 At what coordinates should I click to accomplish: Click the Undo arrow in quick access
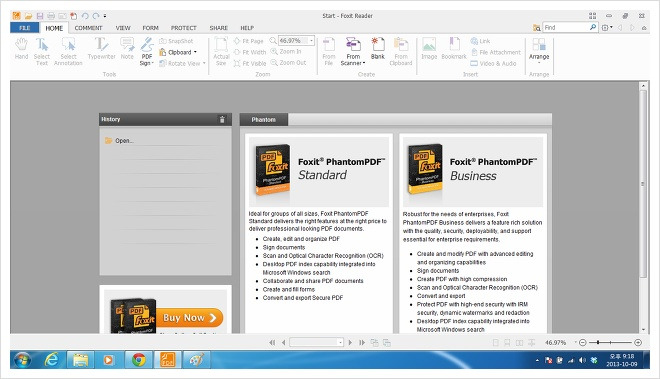(x=85, y=16)
